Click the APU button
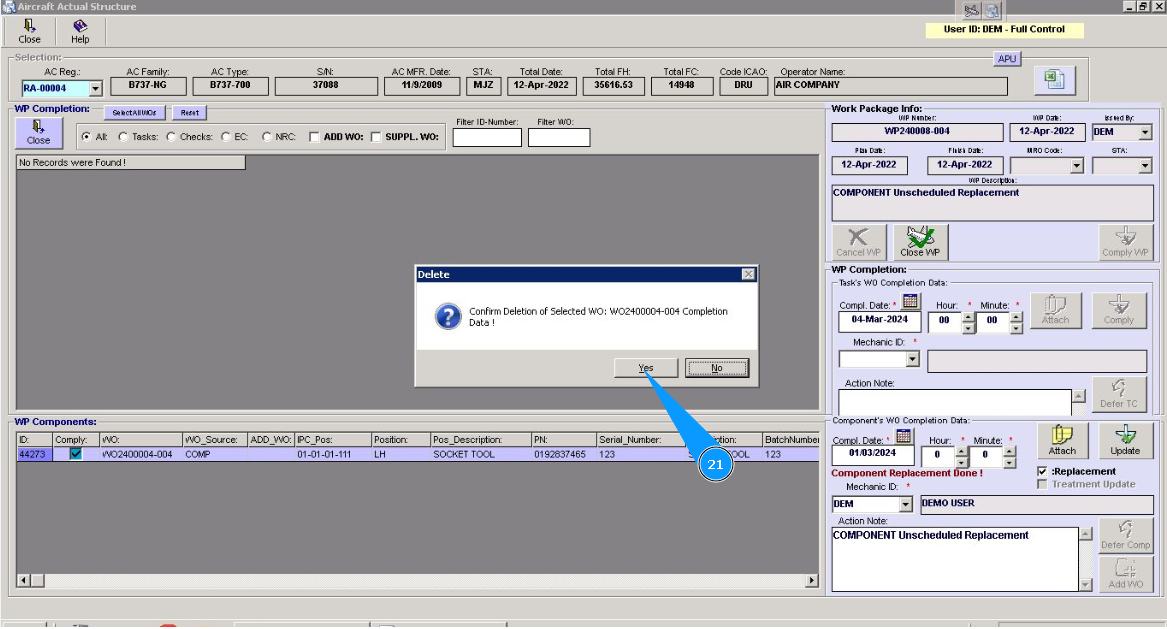 click(x=1006, y=59)
